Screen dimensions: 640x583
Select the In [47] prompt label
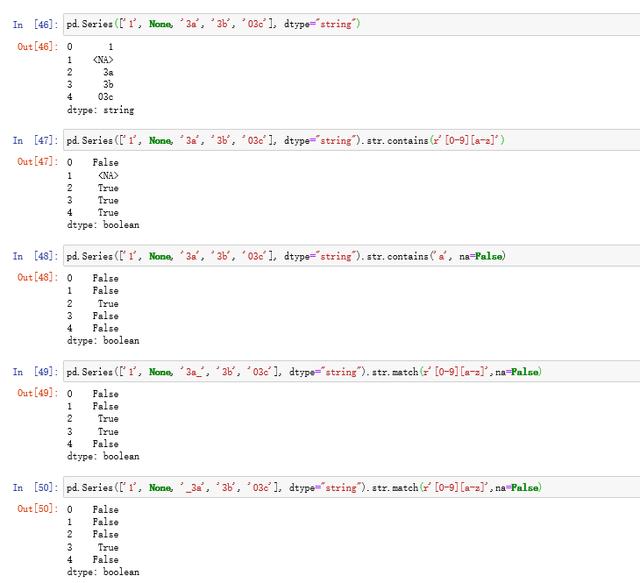(x=35, y=140)
